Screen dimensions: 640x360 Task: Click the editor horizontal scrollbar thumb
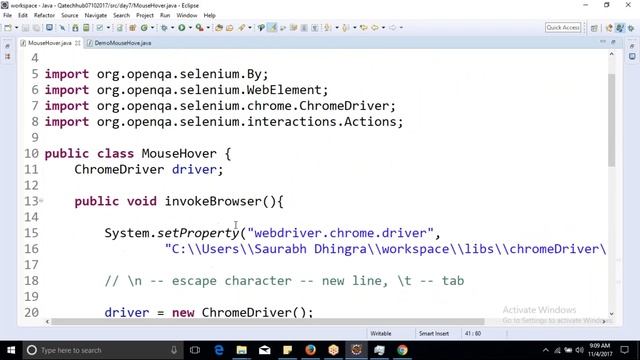[x=267, y=321]
